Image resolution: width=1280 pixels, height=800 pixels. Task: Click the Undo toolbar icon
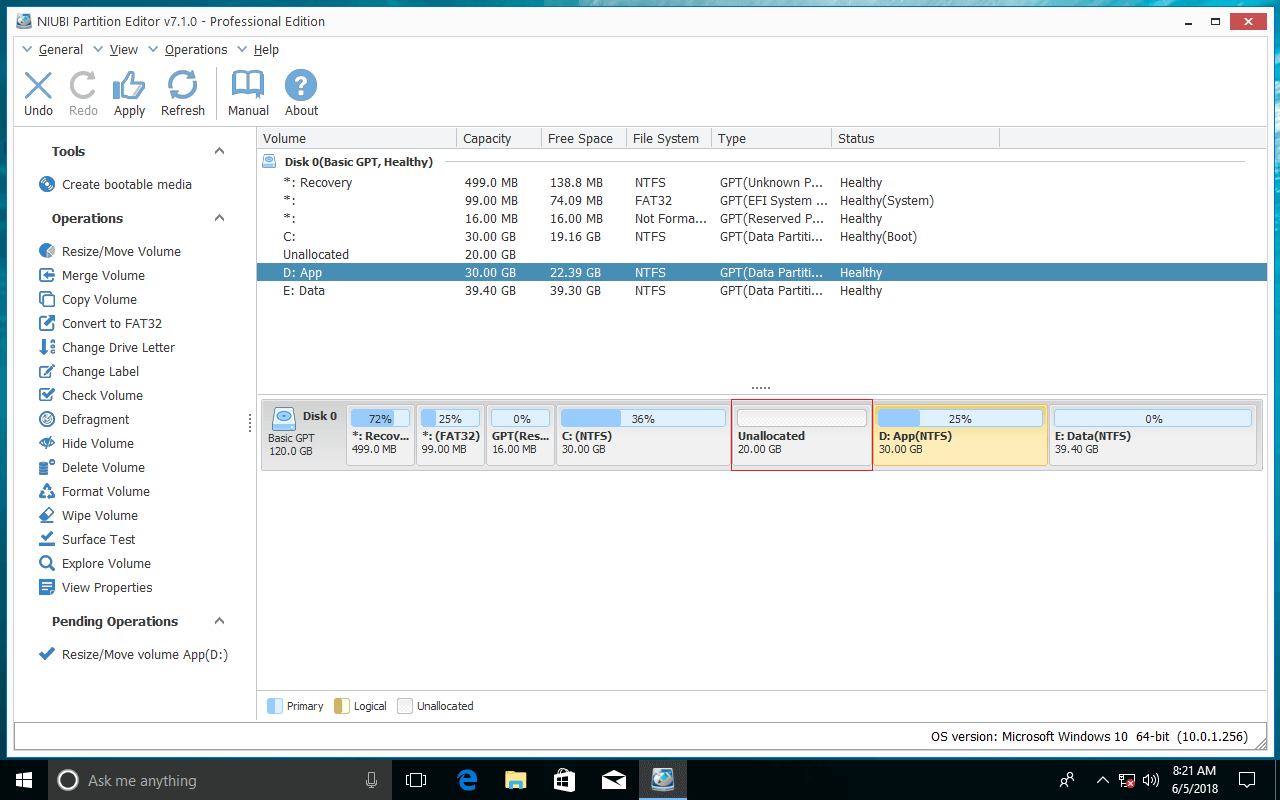(38, 93)
